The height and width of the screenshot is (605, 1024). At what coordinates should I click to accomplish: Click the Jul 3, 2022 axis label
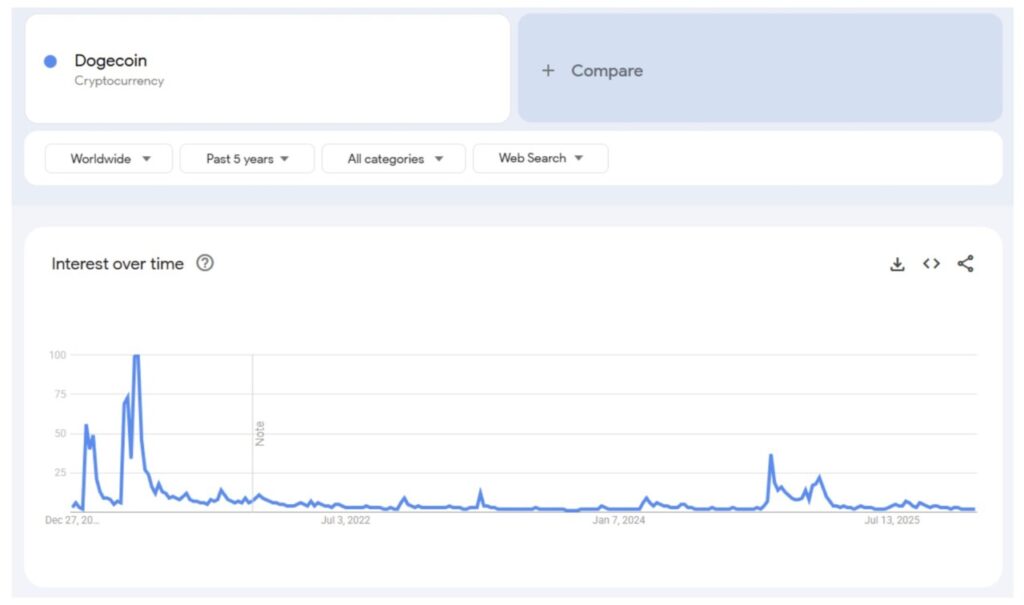(345, 520)
